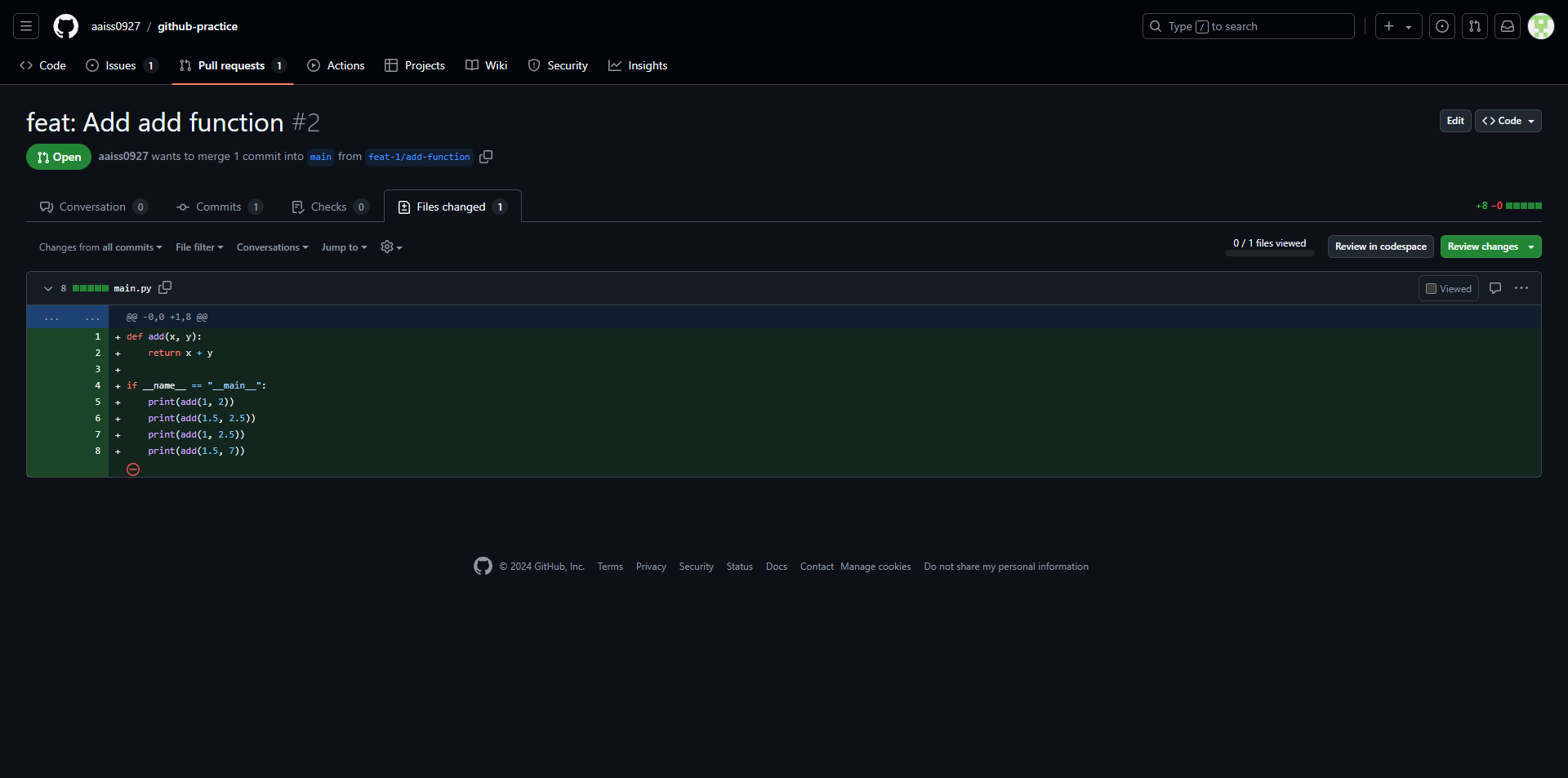Open the Code dropdown beside Edit

tap(1508, 121)
